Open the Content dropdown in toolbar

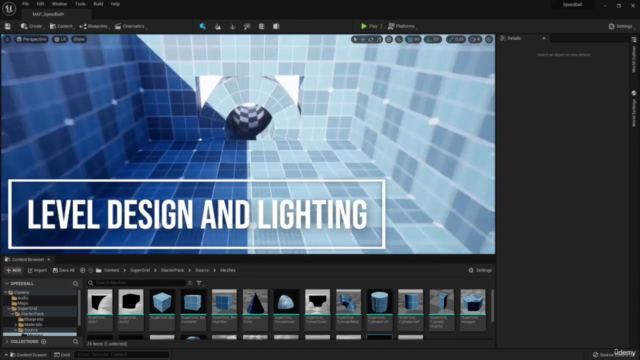62,26
